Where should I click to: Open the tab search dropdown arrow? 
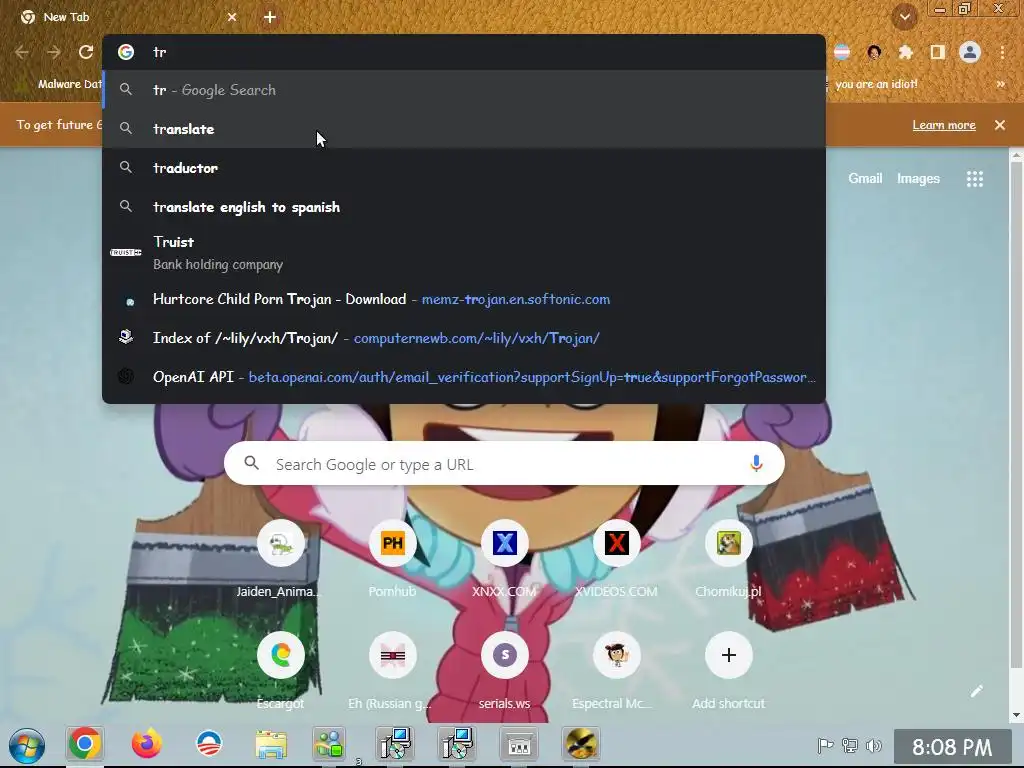click(x=905, y=17)
